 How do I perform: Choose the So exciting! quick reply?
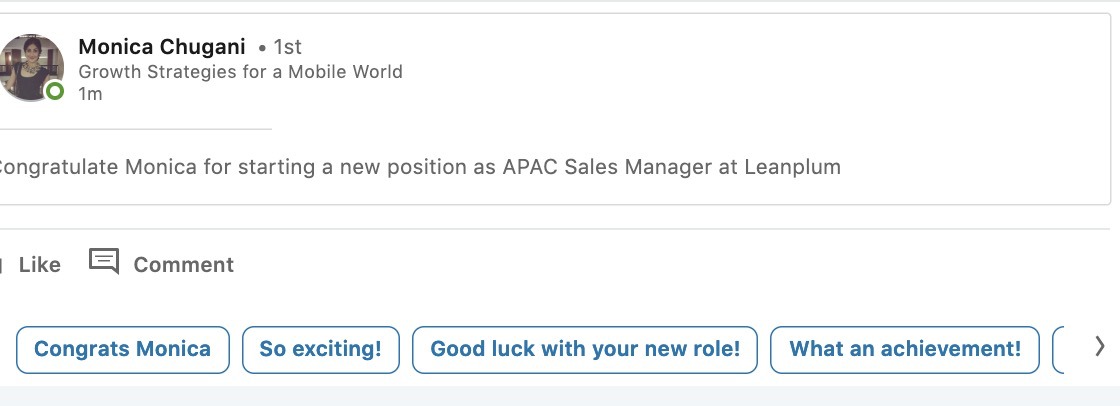pyautogui.click(x=320, y=350)
